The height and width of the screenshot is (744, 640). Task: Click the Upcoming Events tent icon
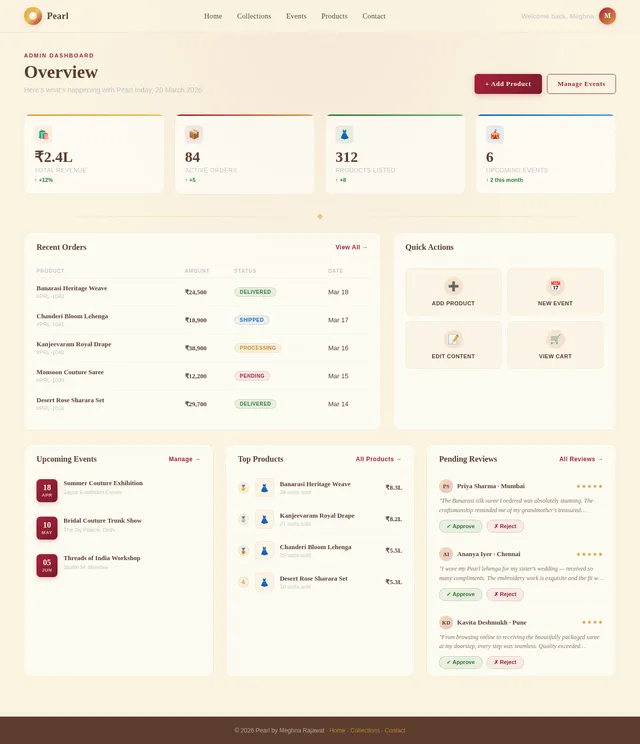click(495, 134)
